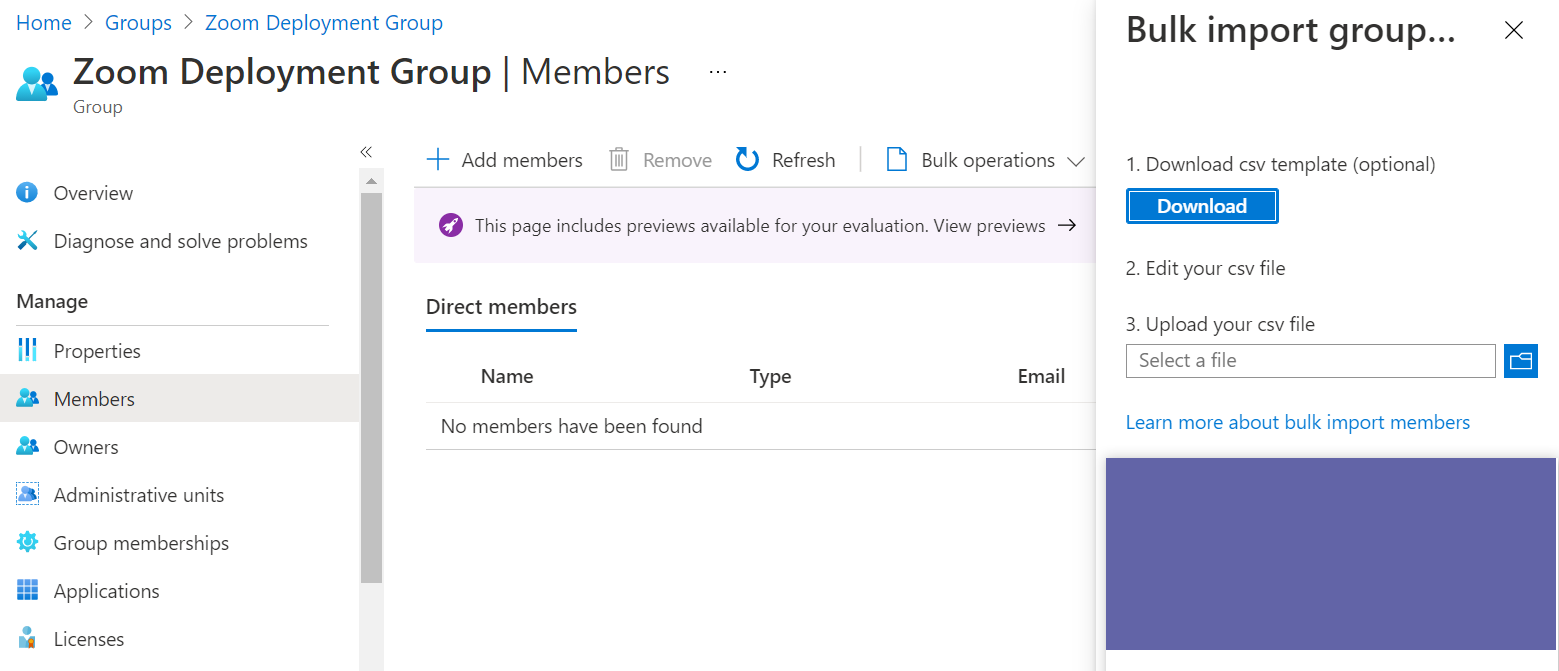
Task: Sort by Email column header
Action: (1041, 376)
